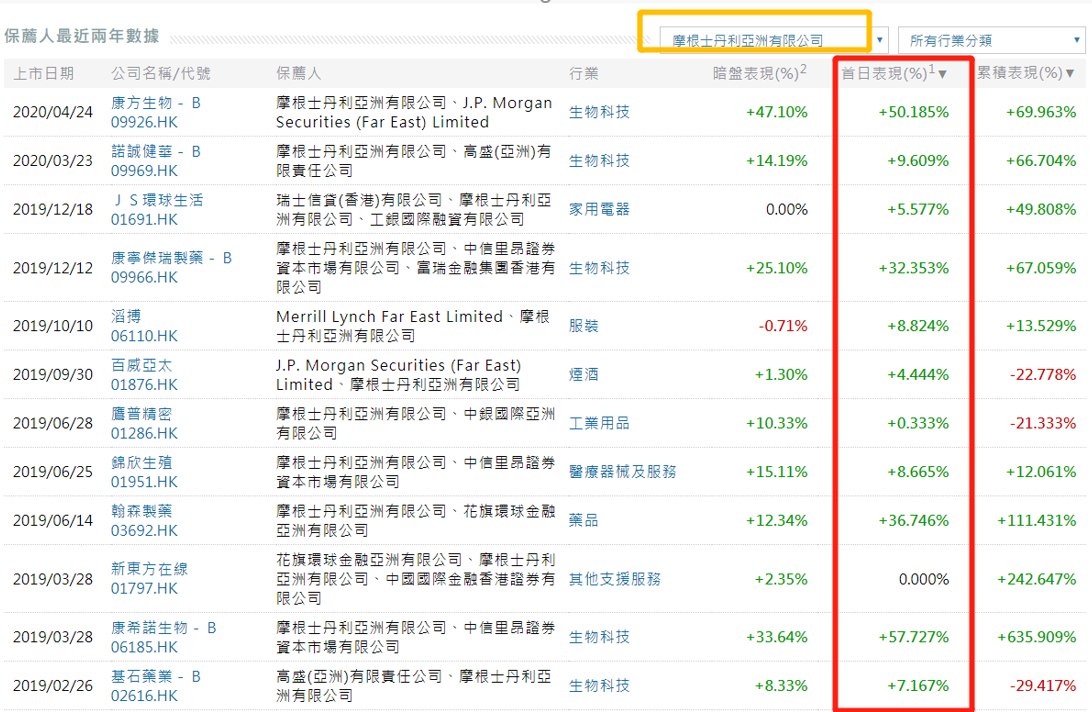Open stock code 01691.HK
Image resolution: width=1092 pixels, height=712 pixels.
point(144,219)
